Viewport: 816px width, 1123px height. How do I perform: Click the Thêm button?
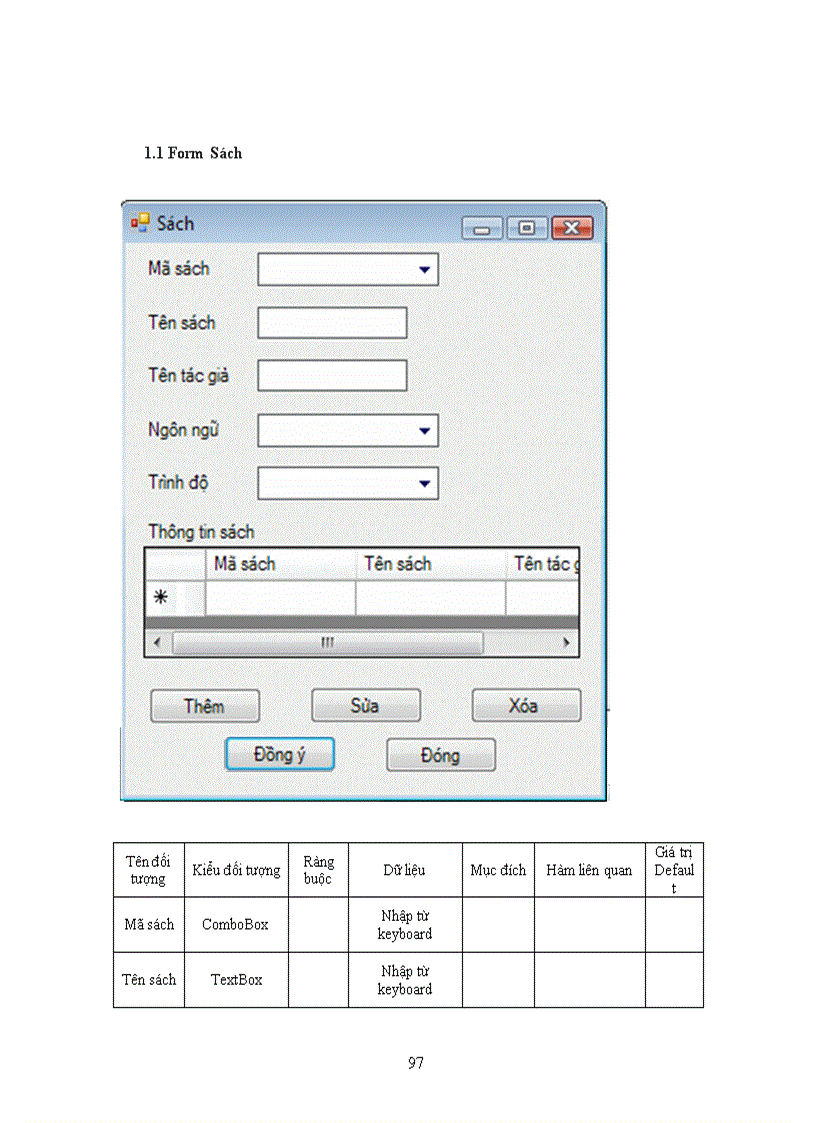tap(205, 705)
